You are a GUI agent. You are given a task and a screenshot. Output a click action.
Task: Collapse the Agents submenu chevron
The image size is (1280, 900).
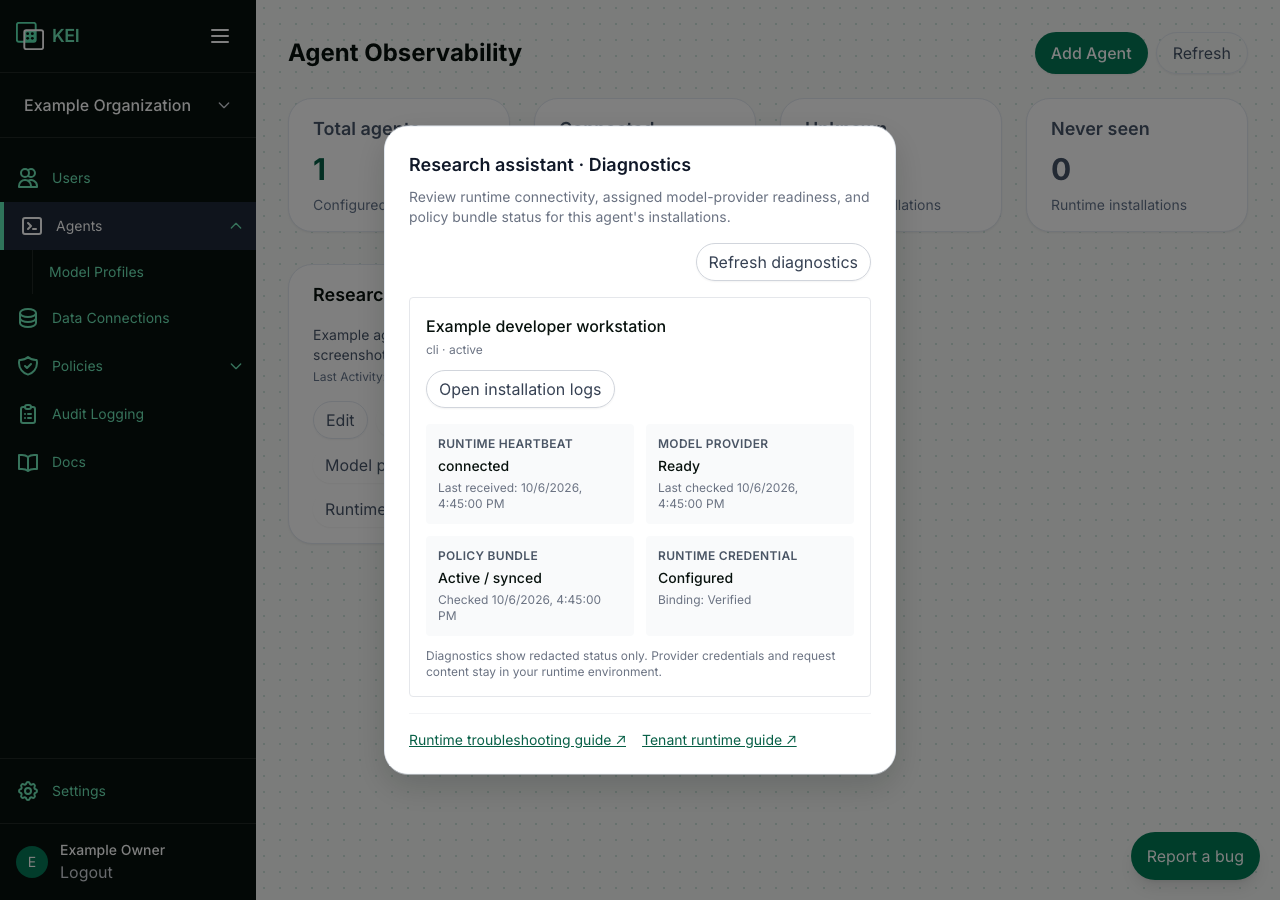[x=236, y=226]
